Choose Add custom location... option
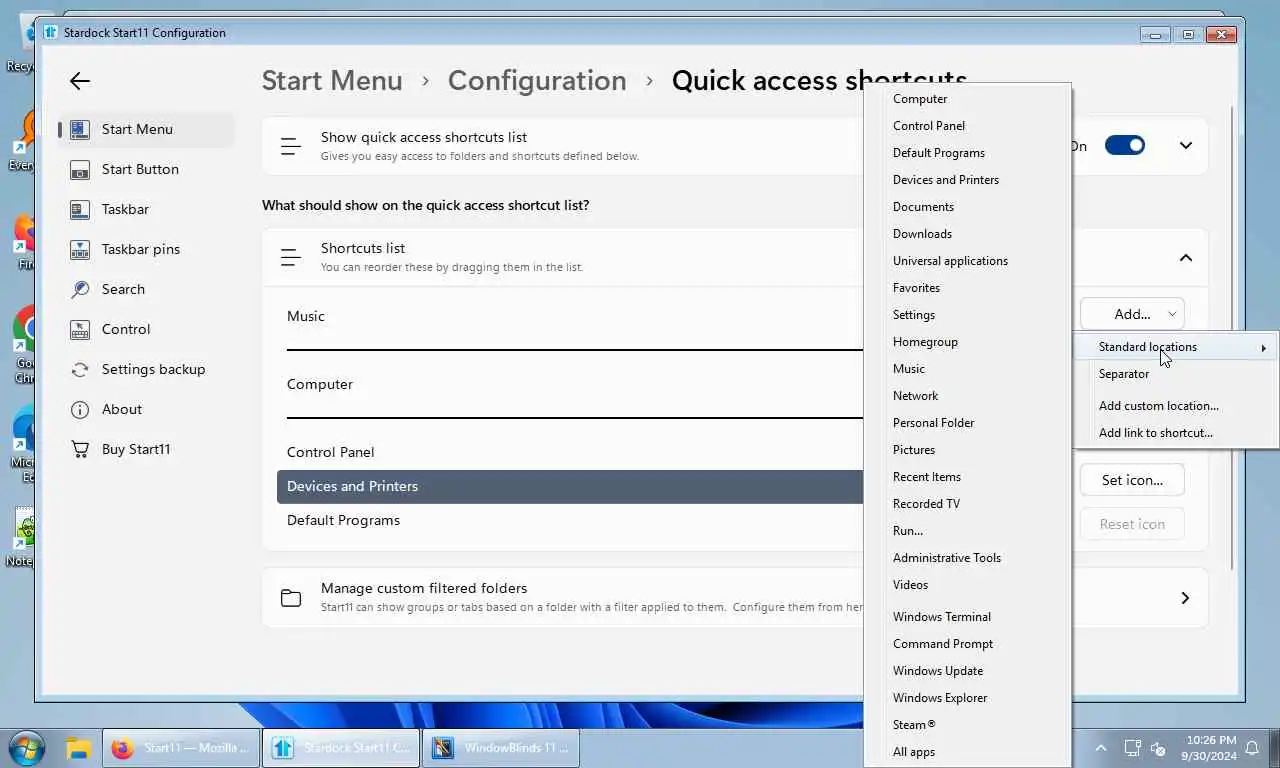1280x768 pixels. pyautogui.click(x=1175, y=406)
